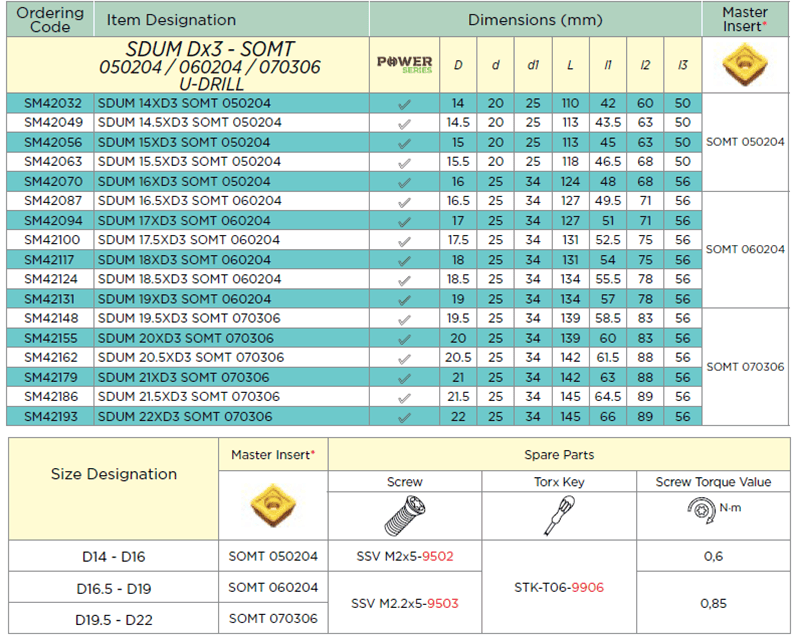Select ordering code SM42032
This screenshot has height=638, width=800.
point(53,103)
